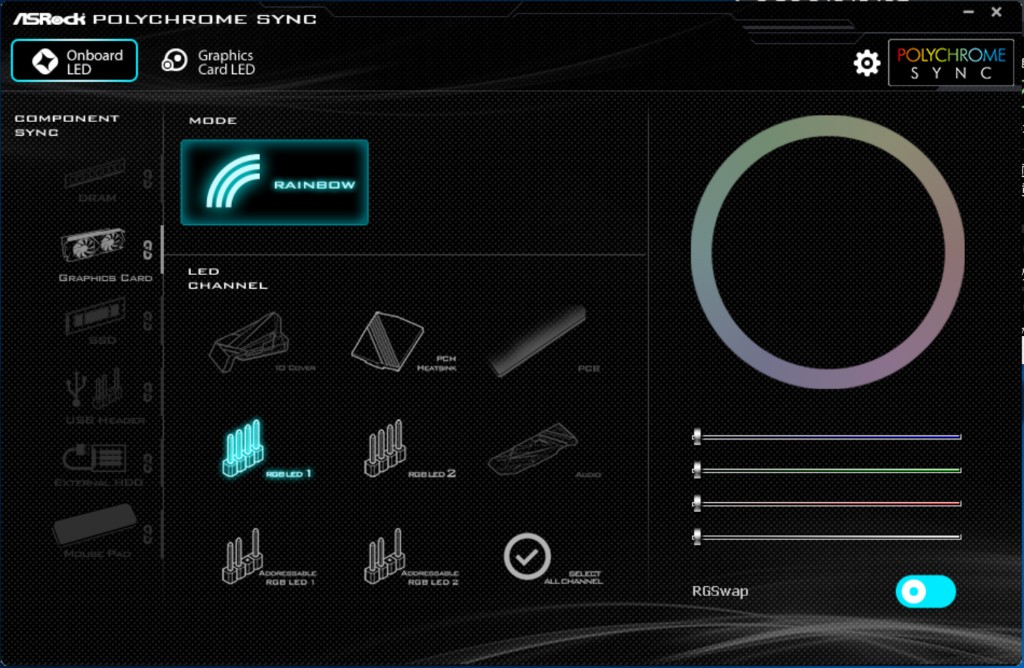Check Select All Channel
1024x668 pixels.
(552, 558)
